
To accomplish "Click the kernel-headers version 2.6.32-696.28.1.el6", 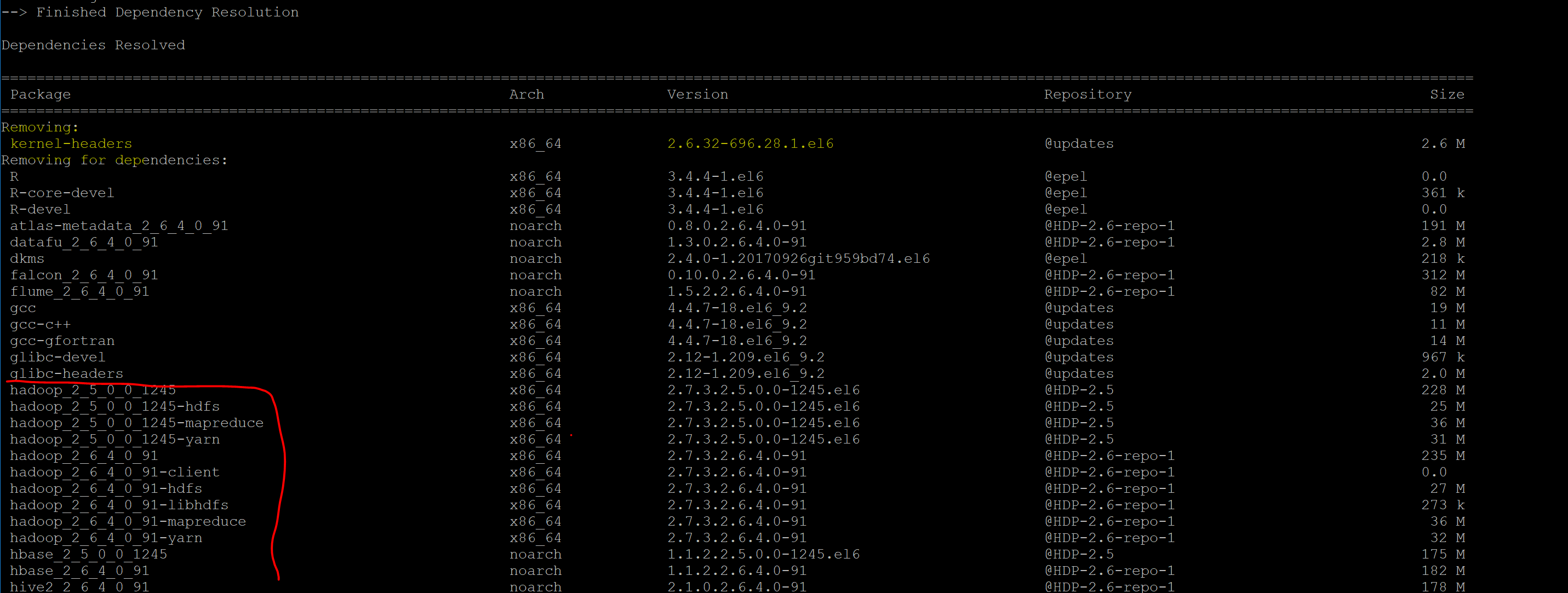I will click(750, 143).
